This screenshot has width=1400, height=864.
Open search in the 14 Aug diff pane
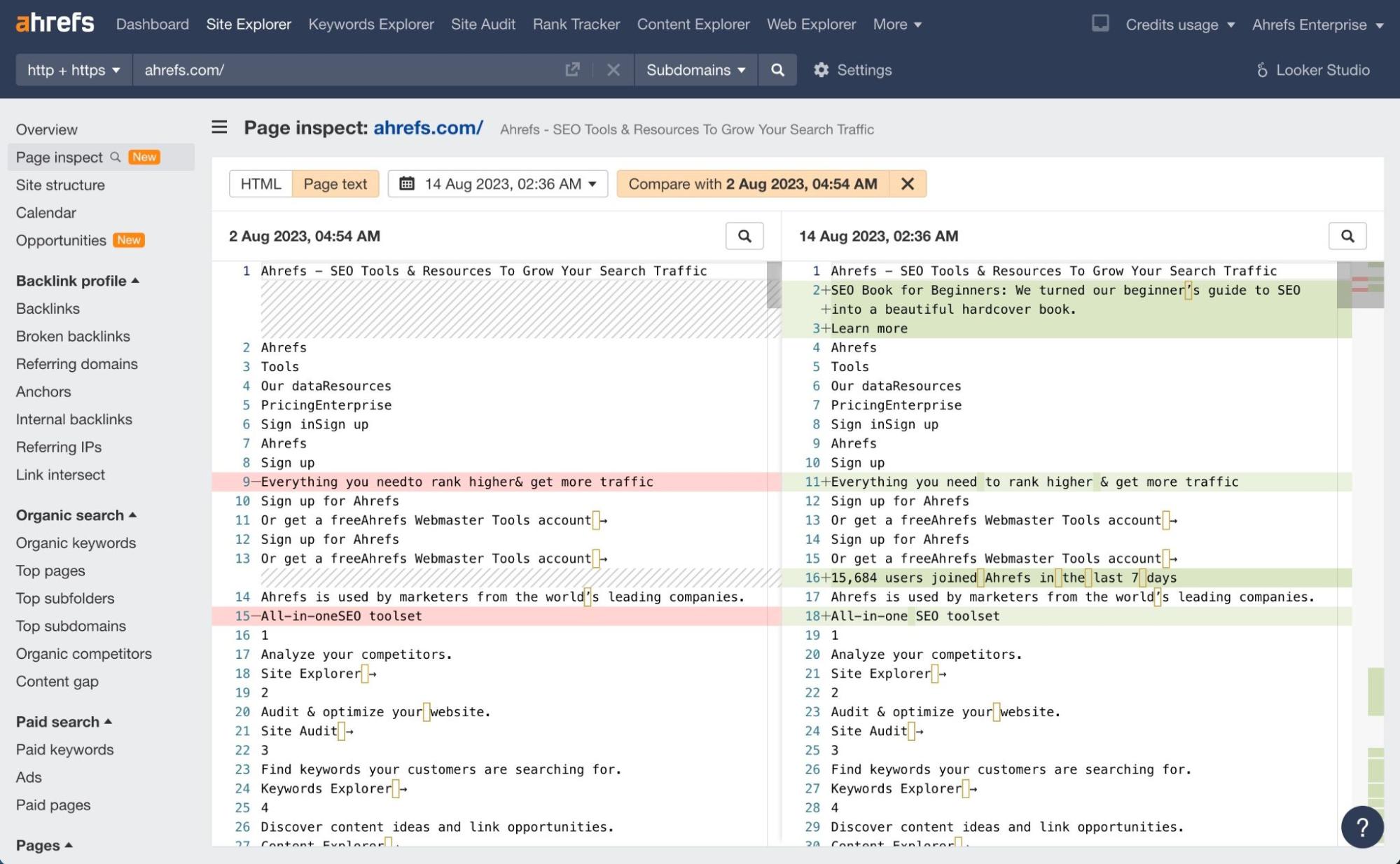point(1347,236)
